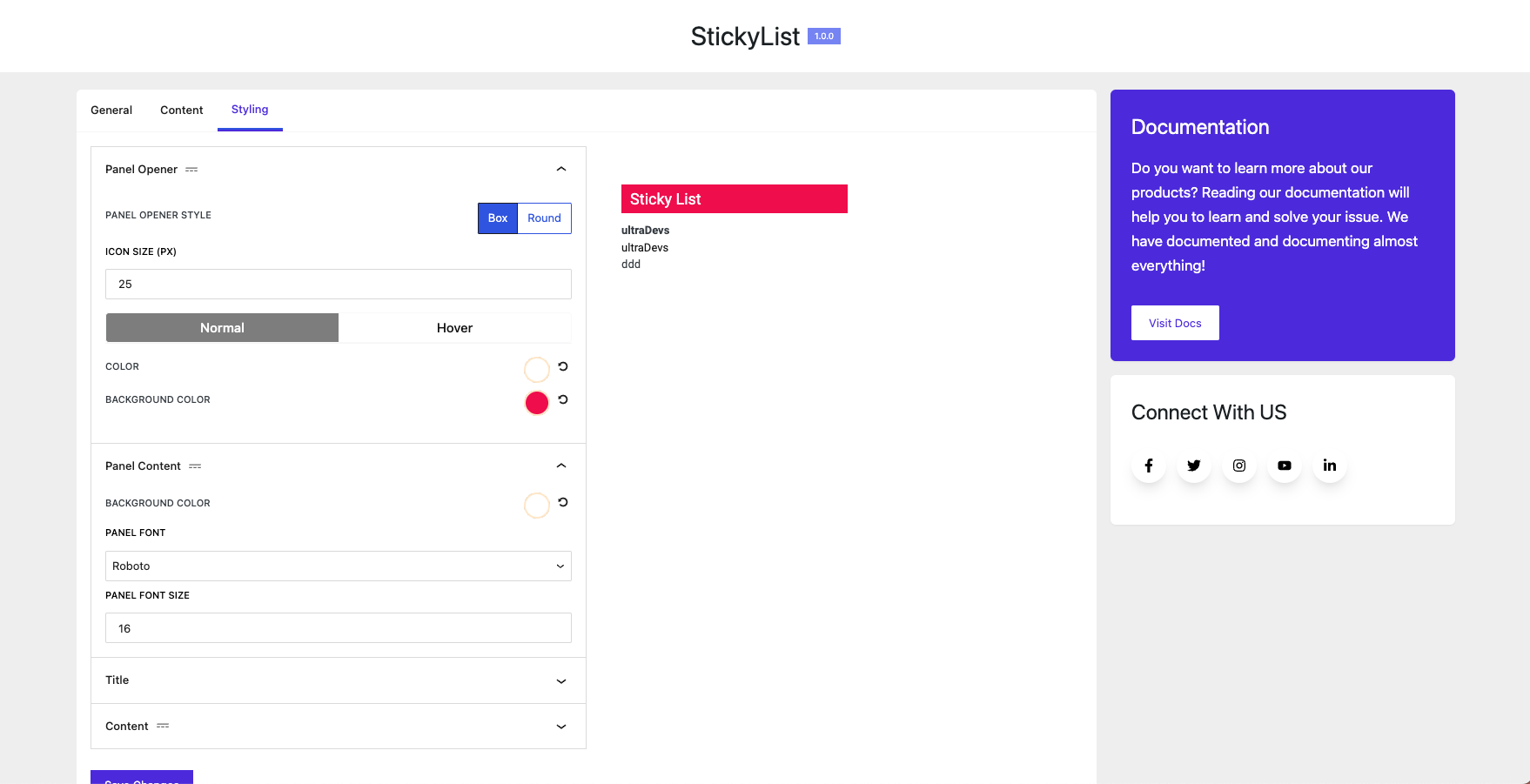Click the StickyList page title
Viewport: 1530px width, 784px height.
[745, 37]
